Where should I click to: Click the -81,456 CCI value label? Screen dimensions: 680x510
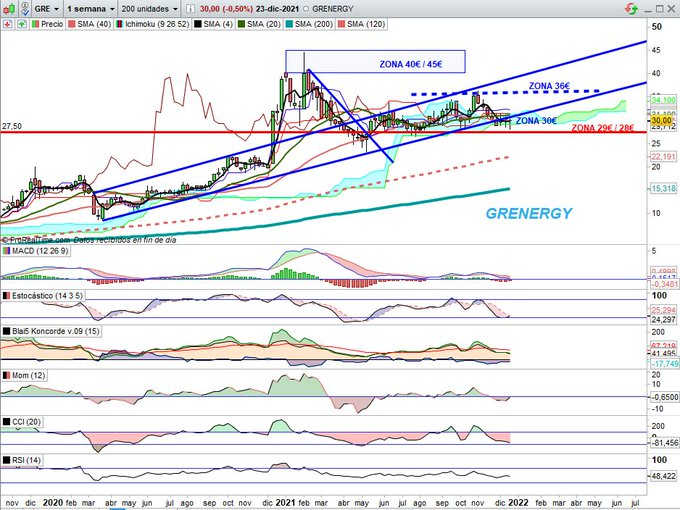[x=664, y=443]
